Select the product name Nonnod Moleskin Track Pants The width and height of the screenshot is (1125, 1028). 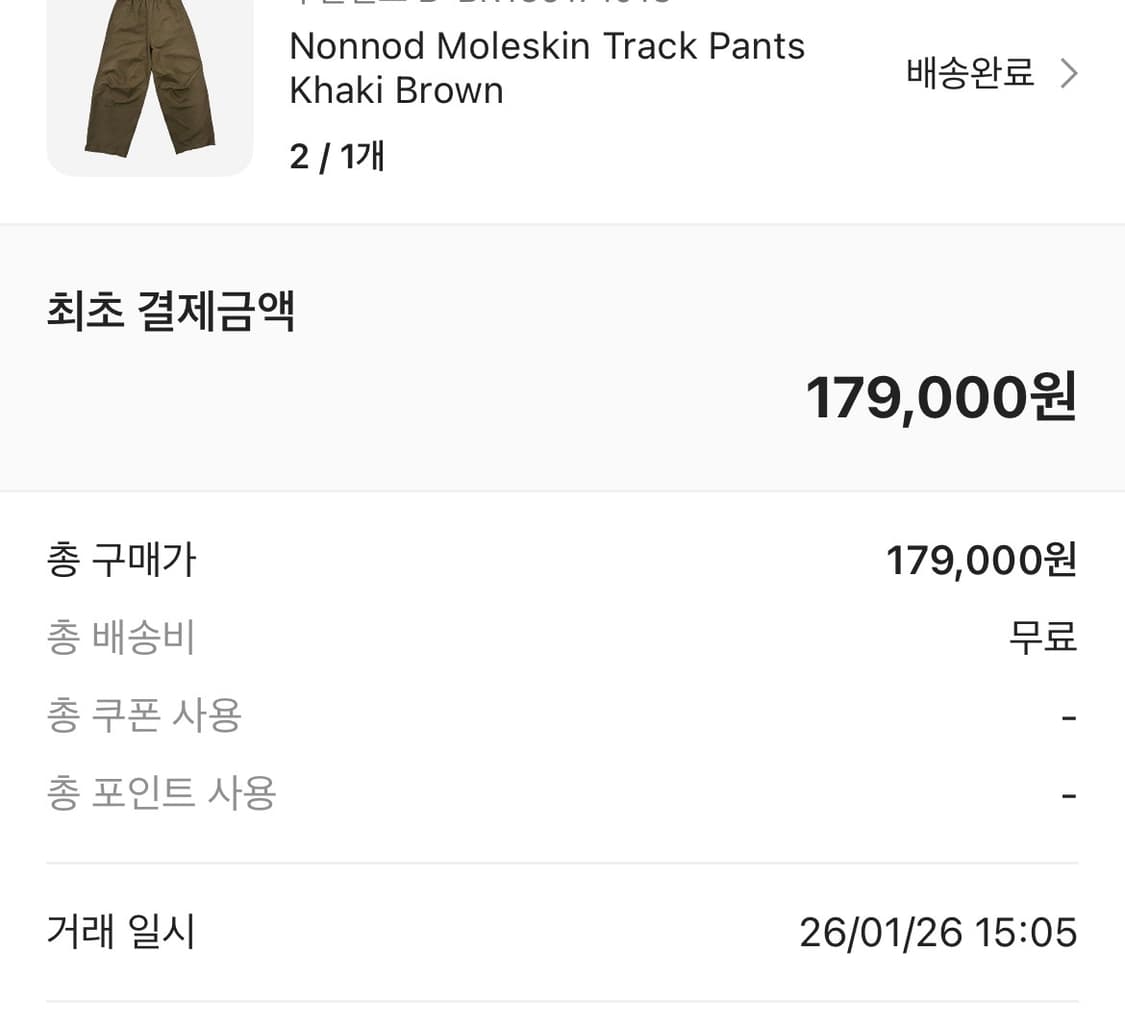(x=546, y=46)
